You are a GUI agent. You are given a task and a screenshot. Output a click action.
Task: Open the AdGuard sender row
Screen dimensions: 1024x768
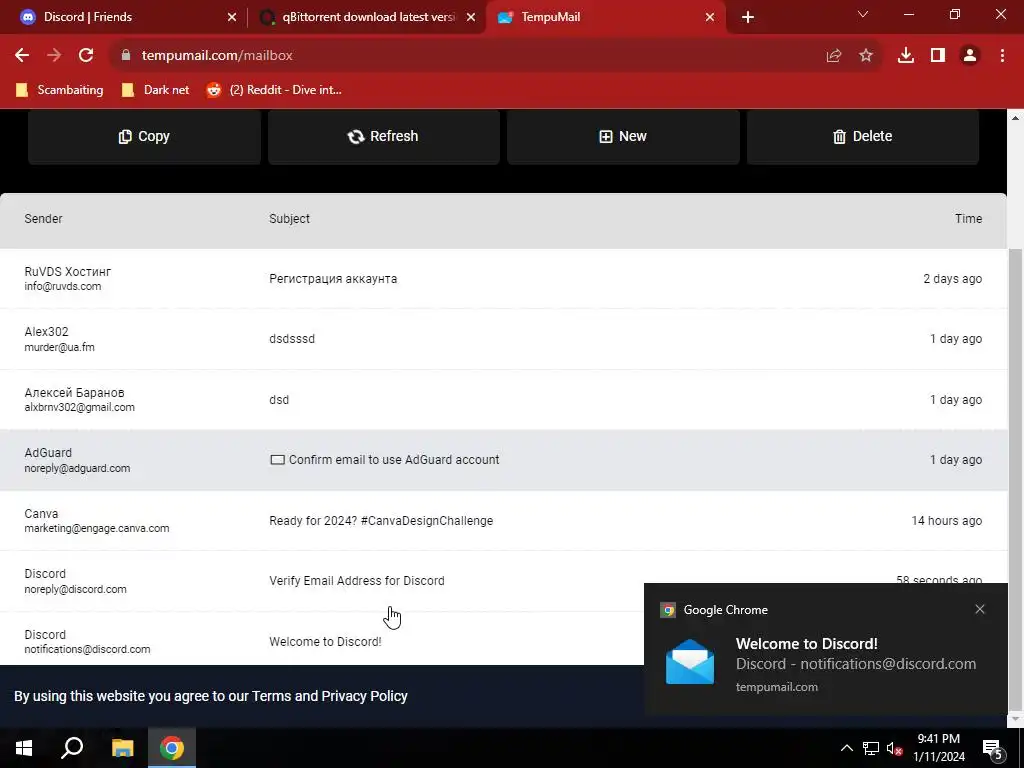tap(504, 460)
